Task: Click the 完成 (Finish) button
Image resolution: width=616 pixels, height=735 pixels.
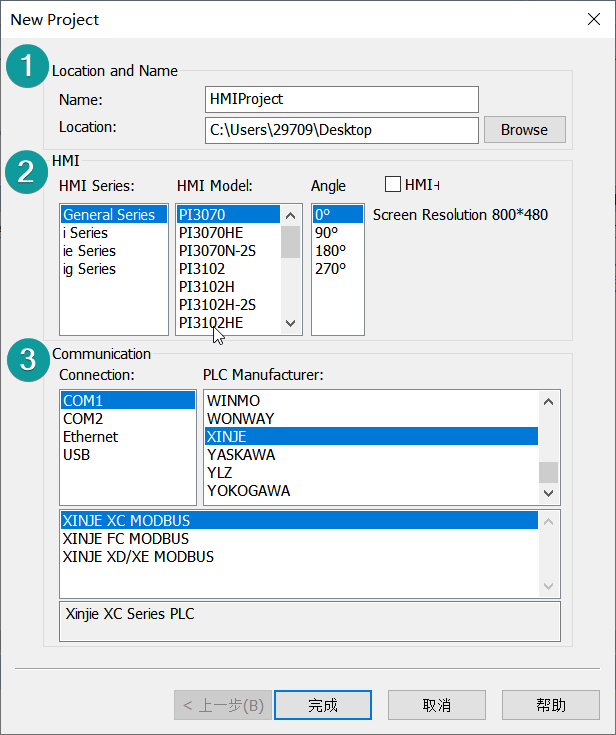Action: click(322, 705)
